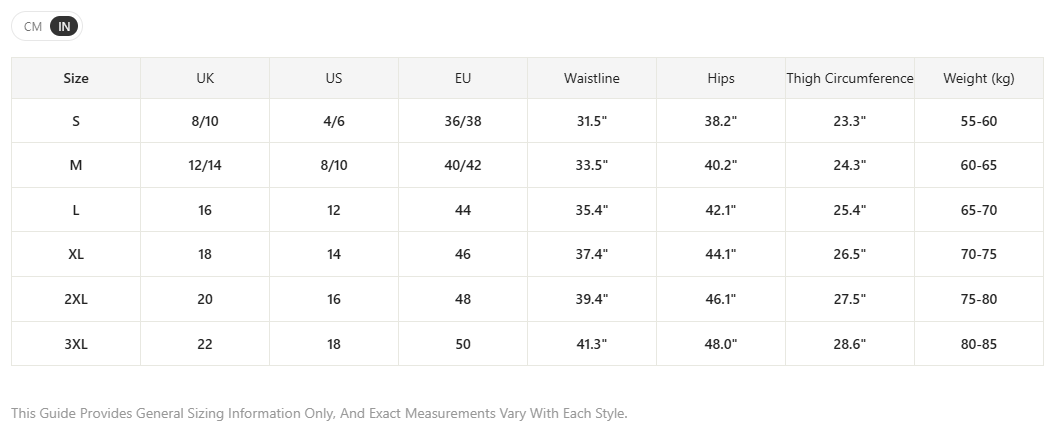Image resolution: width=1057 pixels, height=436 pixels.
Task: Click the sizing guide disclaimer text
Action: click(x=320, y=413)
